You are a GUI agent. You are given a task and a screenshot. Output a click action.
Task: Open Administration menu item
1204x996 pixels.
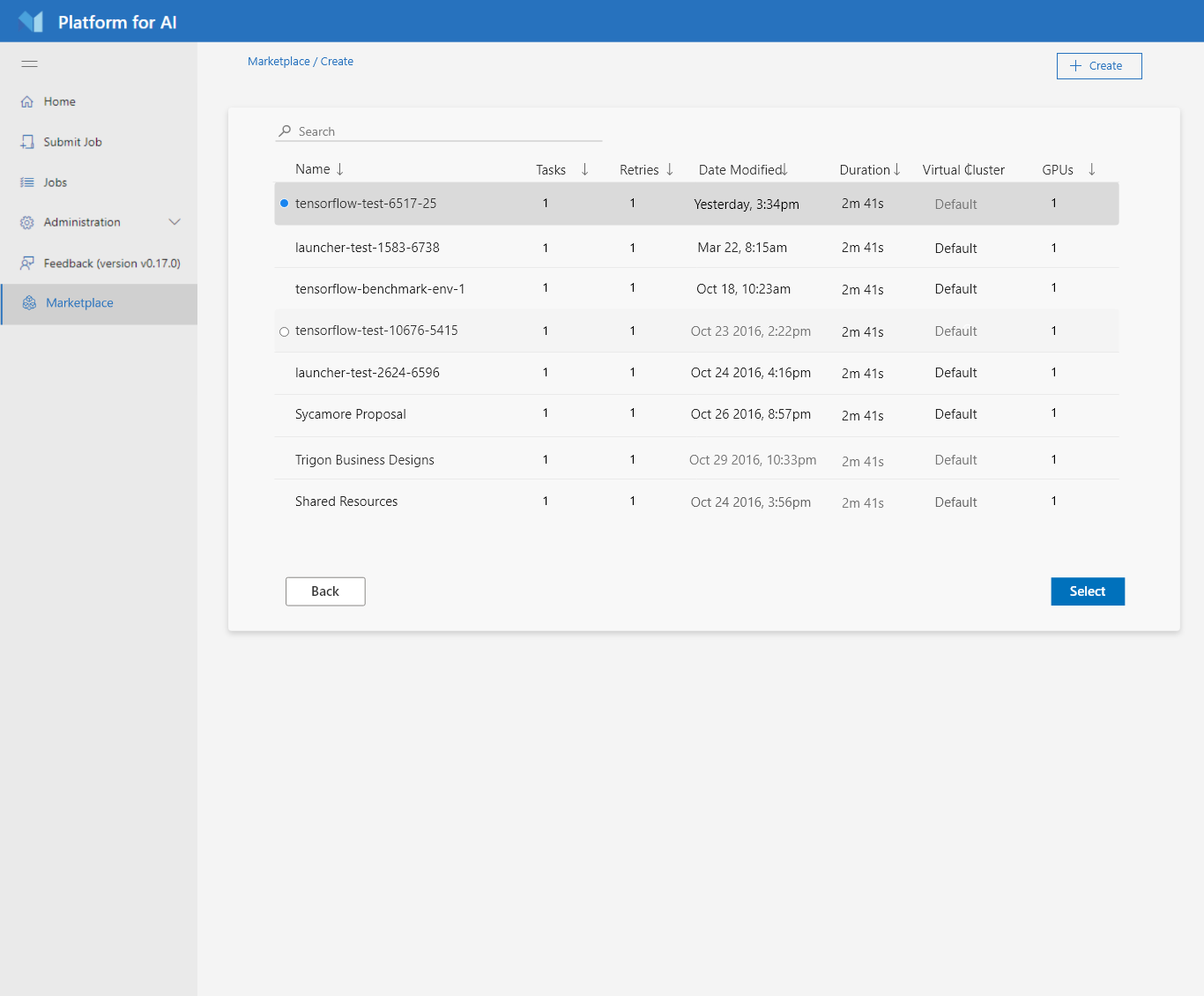pos(99,222)
